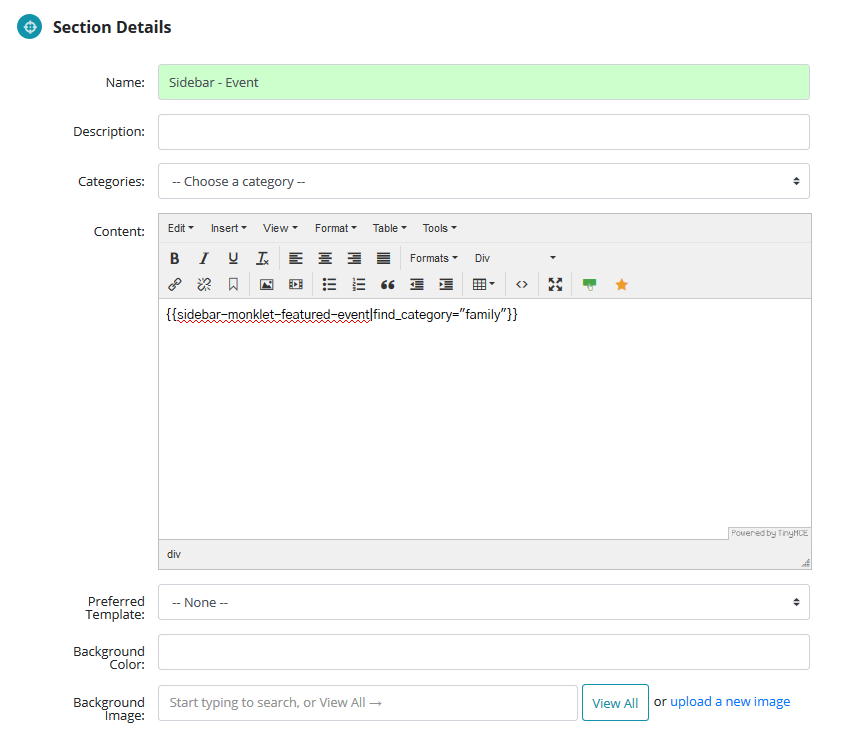Screen dimensions: 842x731
Task: Open the Tools menu
Action: click(439, 228)
